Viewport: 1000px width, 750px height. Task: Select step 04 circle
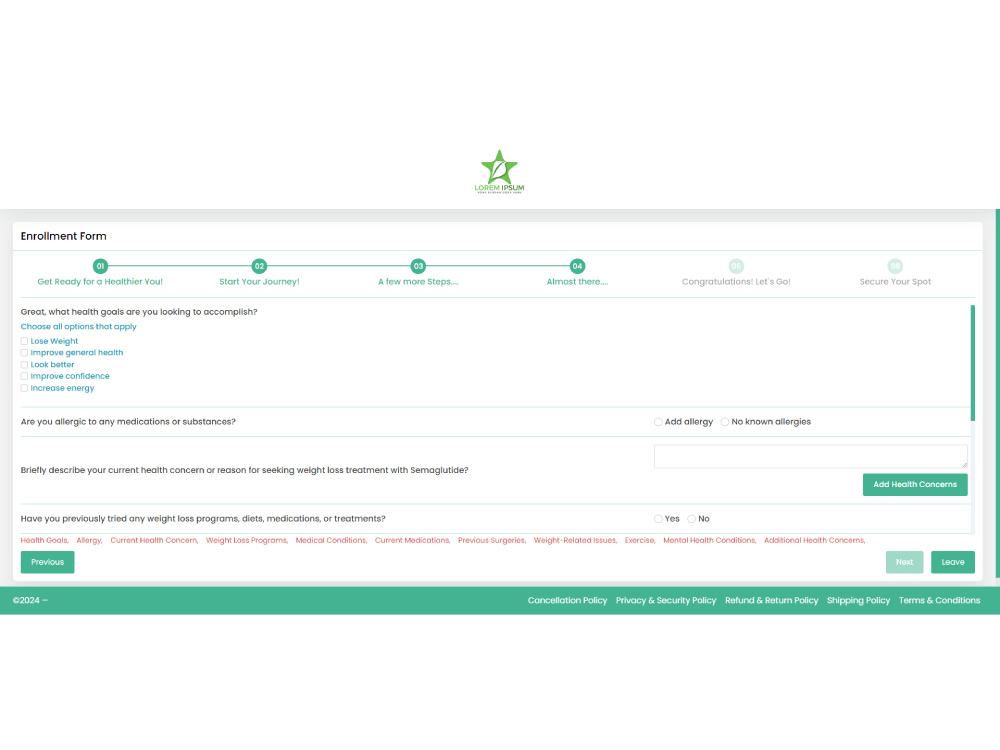577,266
